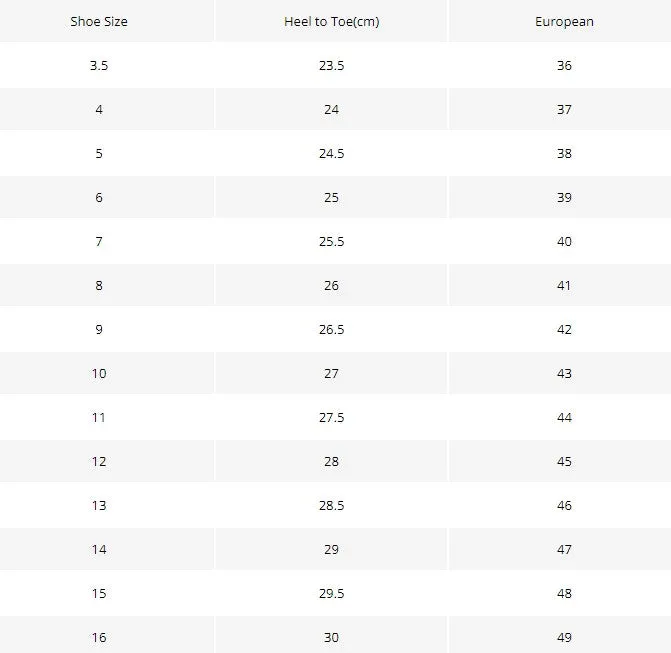
Task: Click the 28.5 heel to toe value
Action: tap(331, 505)
